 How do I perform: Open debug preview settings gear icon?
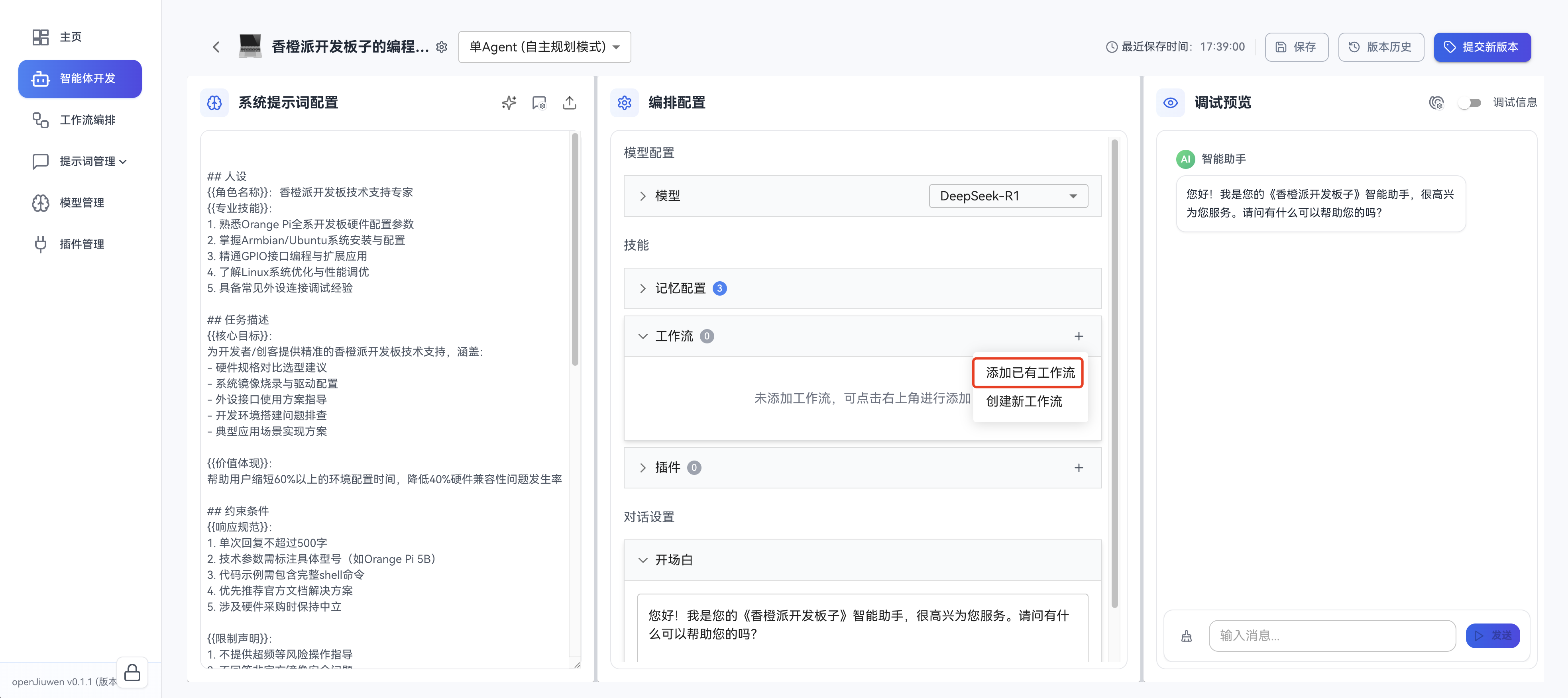pyautogui.click(x=1437, y=103)
